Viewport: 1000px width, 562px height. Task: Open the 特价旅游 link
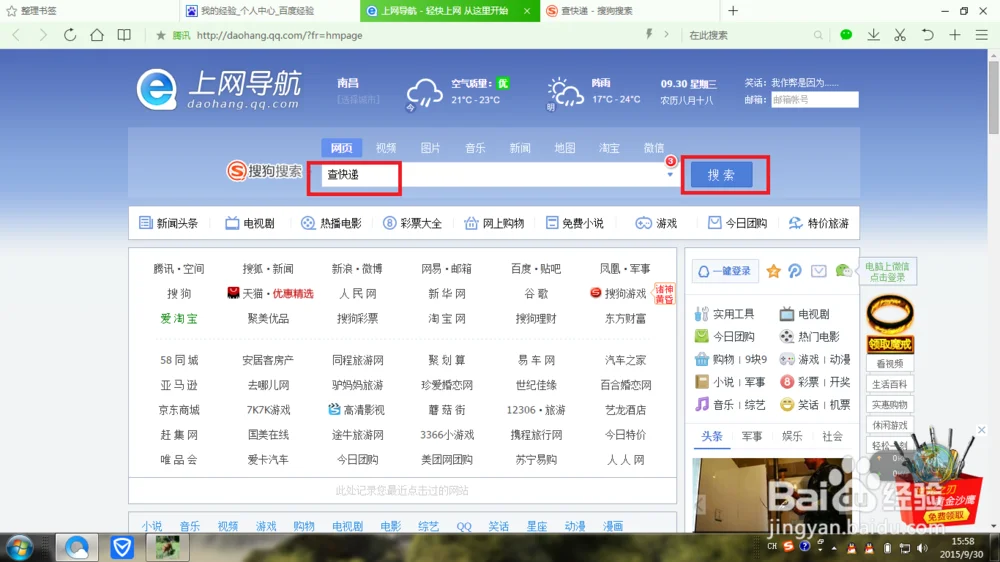[819, 223]
